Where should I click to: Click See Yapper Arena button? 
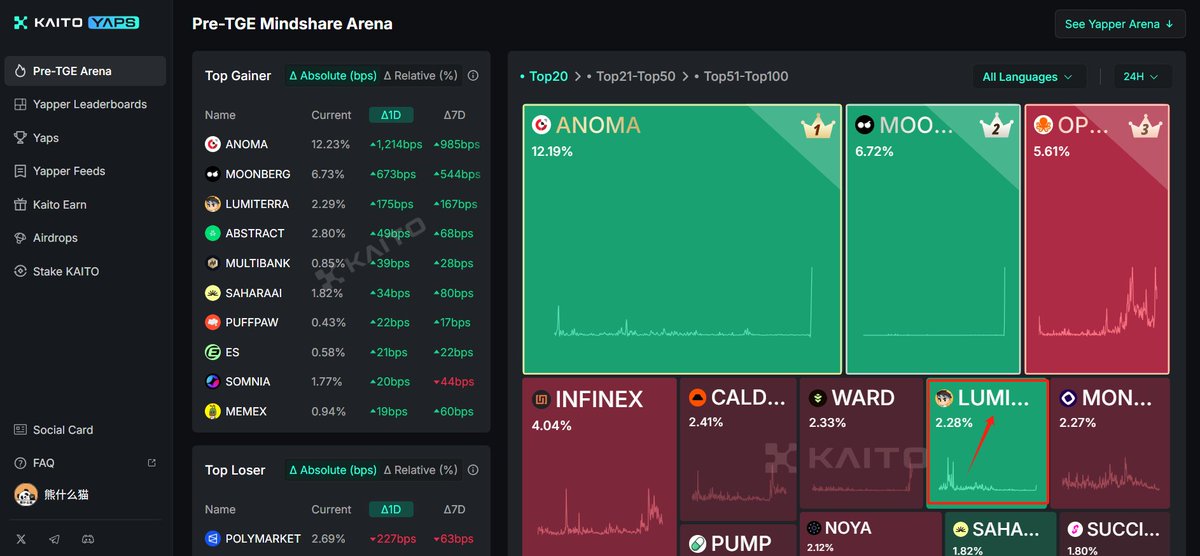coord(1120,24)
